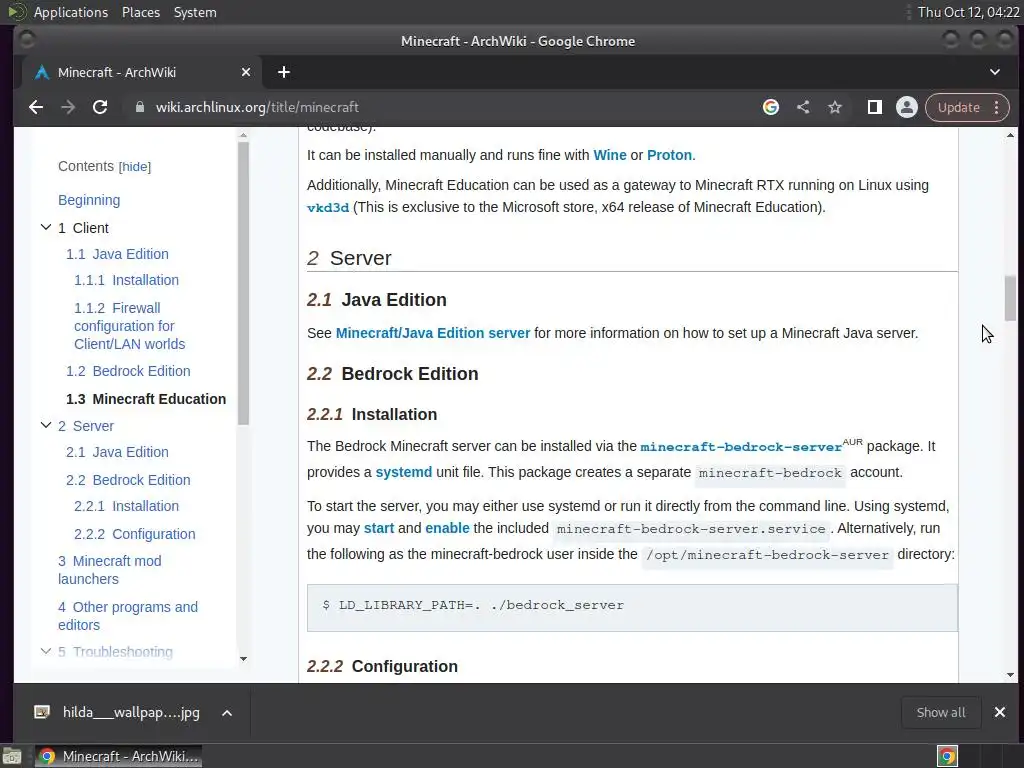Go to 2.2.2 Configuration in contents
Image resolution: width=1024 pixels, height=768 pixels.
pyautogui.click(x=135, y=534)
